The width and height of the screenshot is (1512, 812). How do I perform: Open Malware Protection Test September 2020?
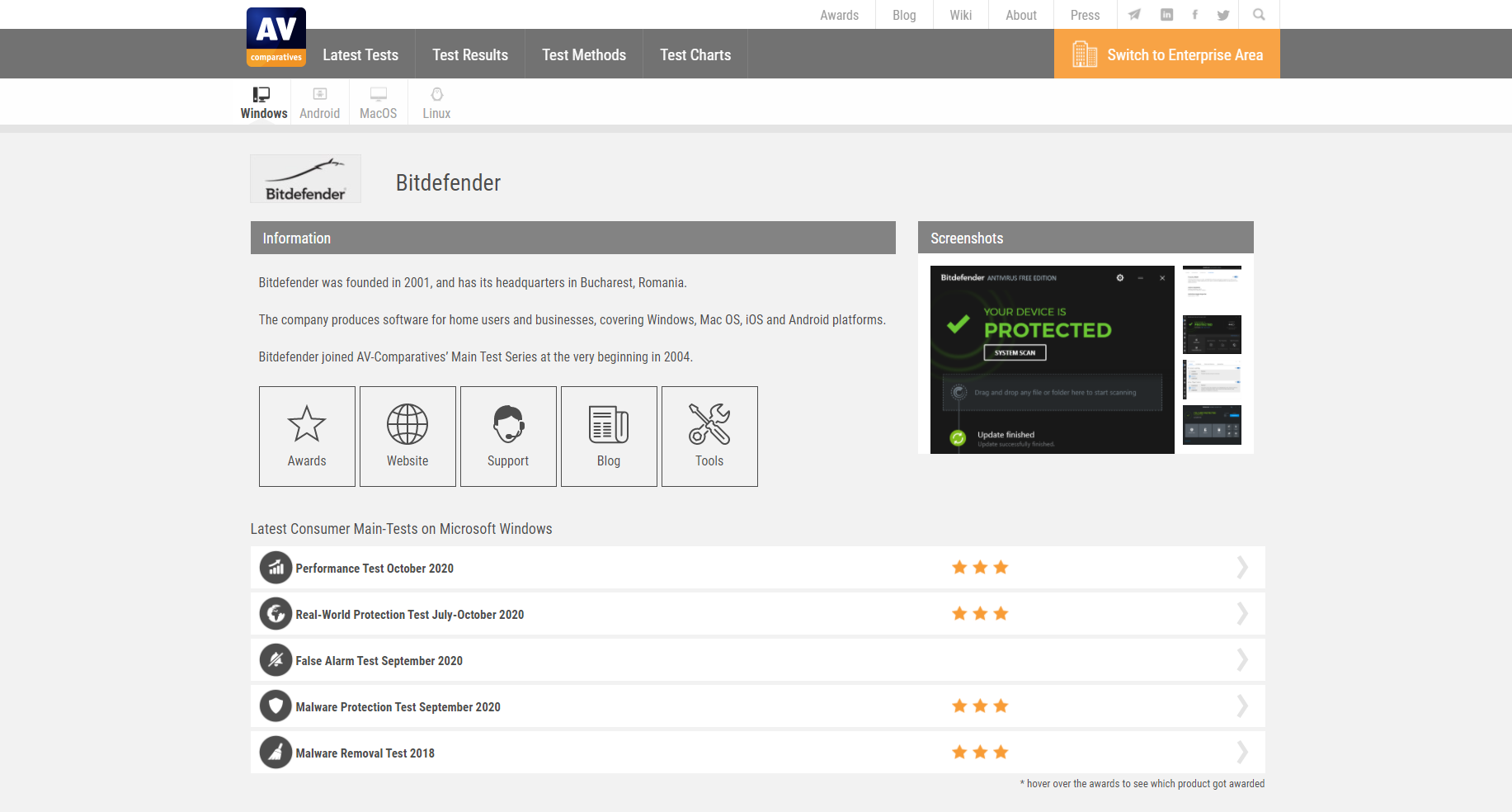click(398, 707)
